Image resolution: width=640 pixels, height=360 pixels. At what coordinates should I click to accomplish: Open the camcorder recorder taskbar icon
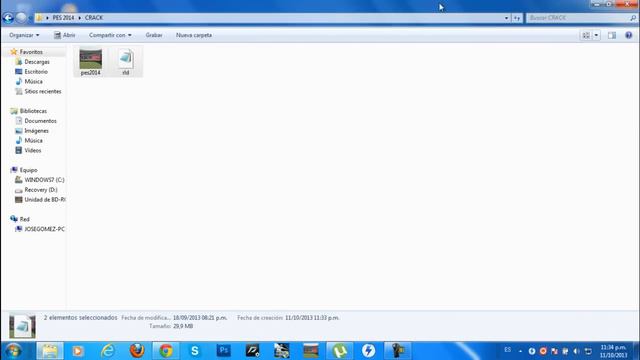pos(398,351)
